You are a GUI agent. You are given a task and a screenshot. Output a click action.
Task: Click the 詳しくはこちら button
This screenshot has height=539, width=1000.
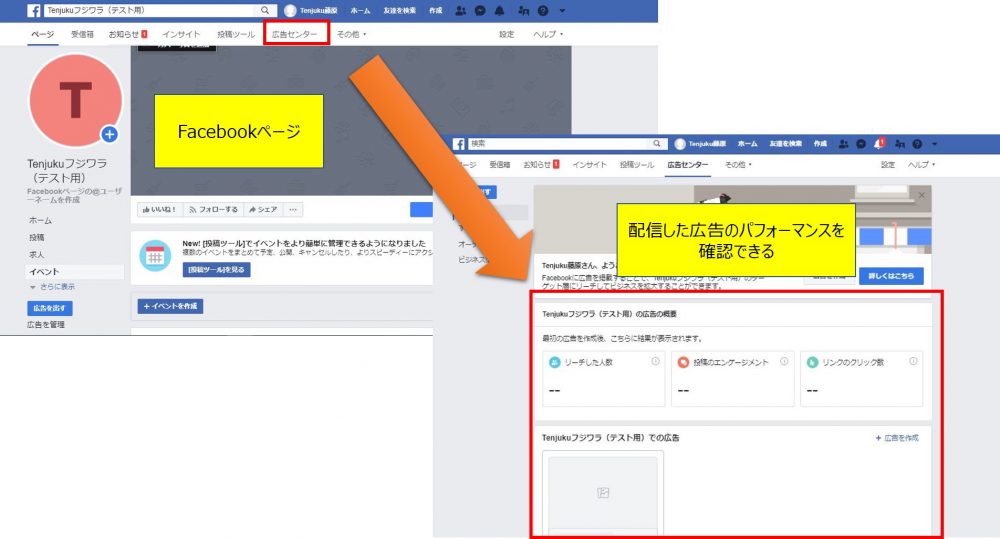point(891,276)
